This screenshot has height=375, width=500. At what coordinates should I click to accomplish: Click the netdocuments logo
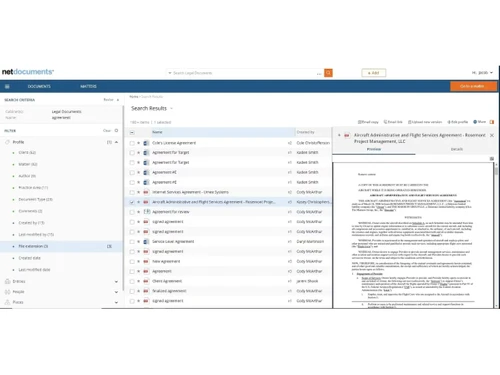pos(28,72)
